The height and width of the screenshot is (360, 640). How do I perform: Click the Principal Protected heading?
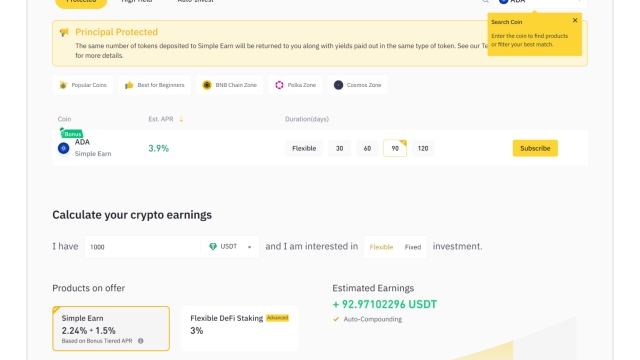[116, 32]
